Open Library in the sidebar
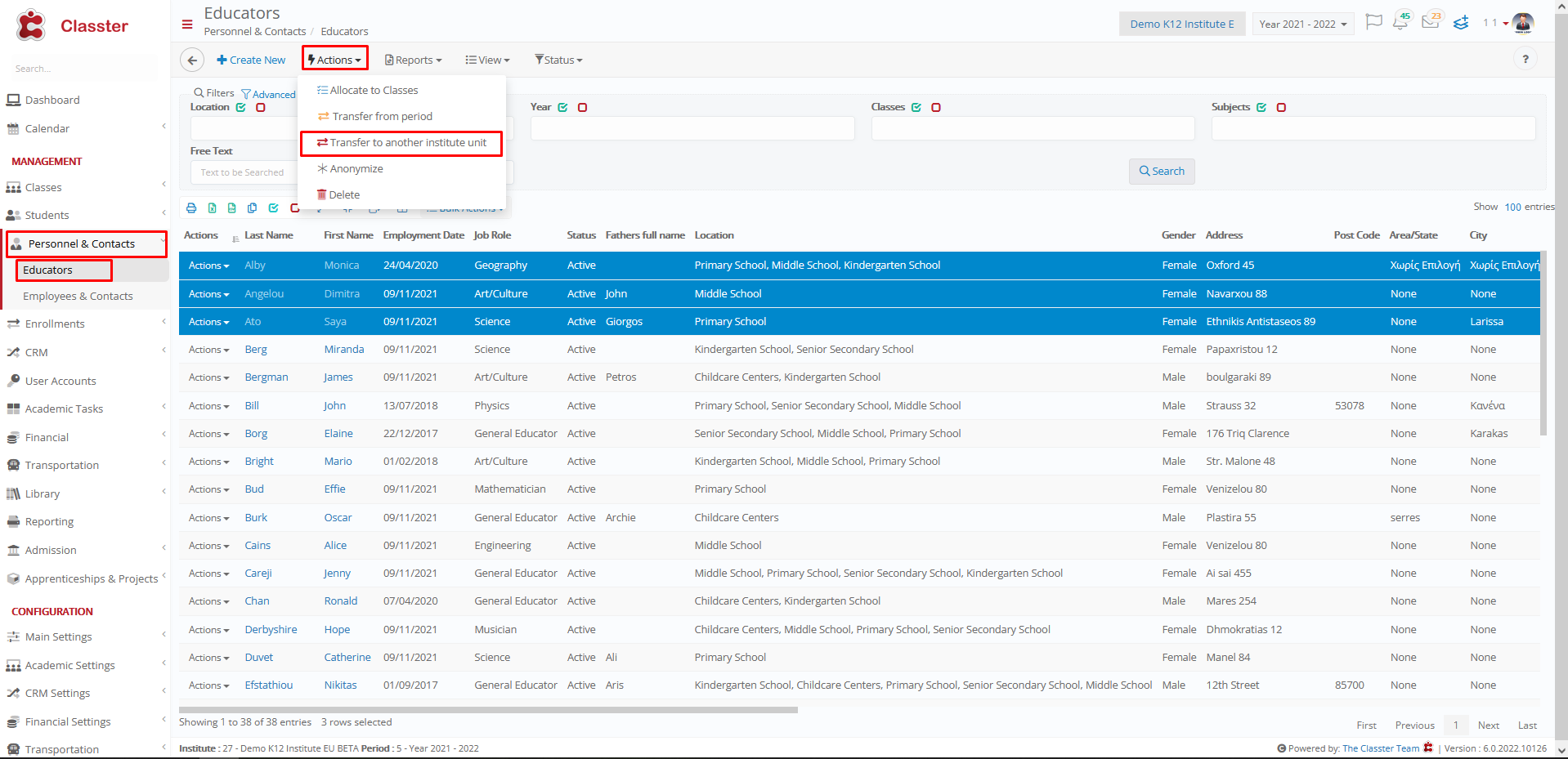Screen dimensions: 1568x759 [43, 493]
